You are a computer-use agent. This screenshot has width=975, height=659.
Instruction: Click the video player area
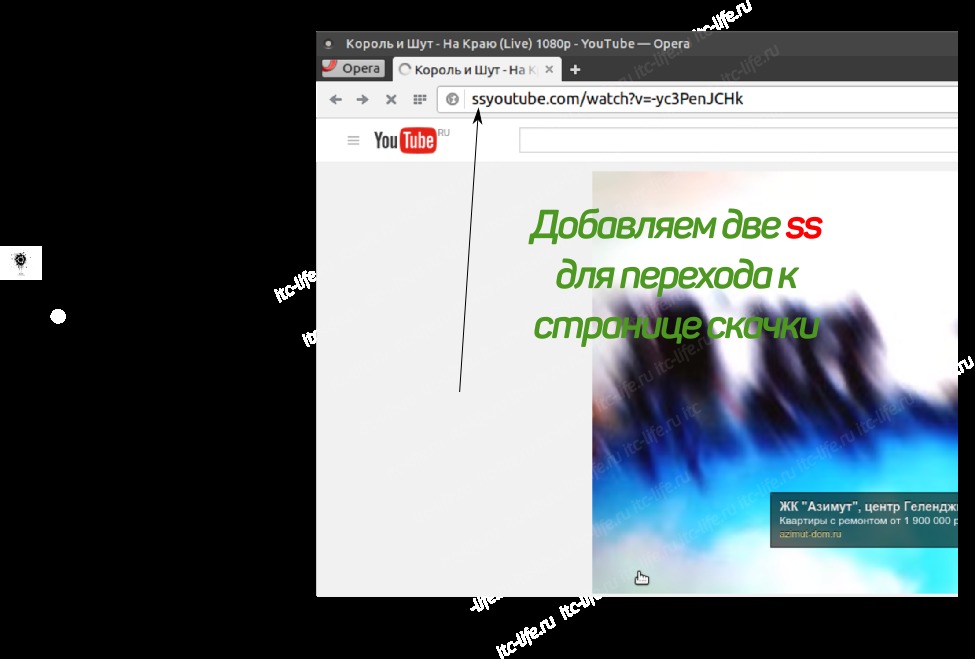[775, 382]
